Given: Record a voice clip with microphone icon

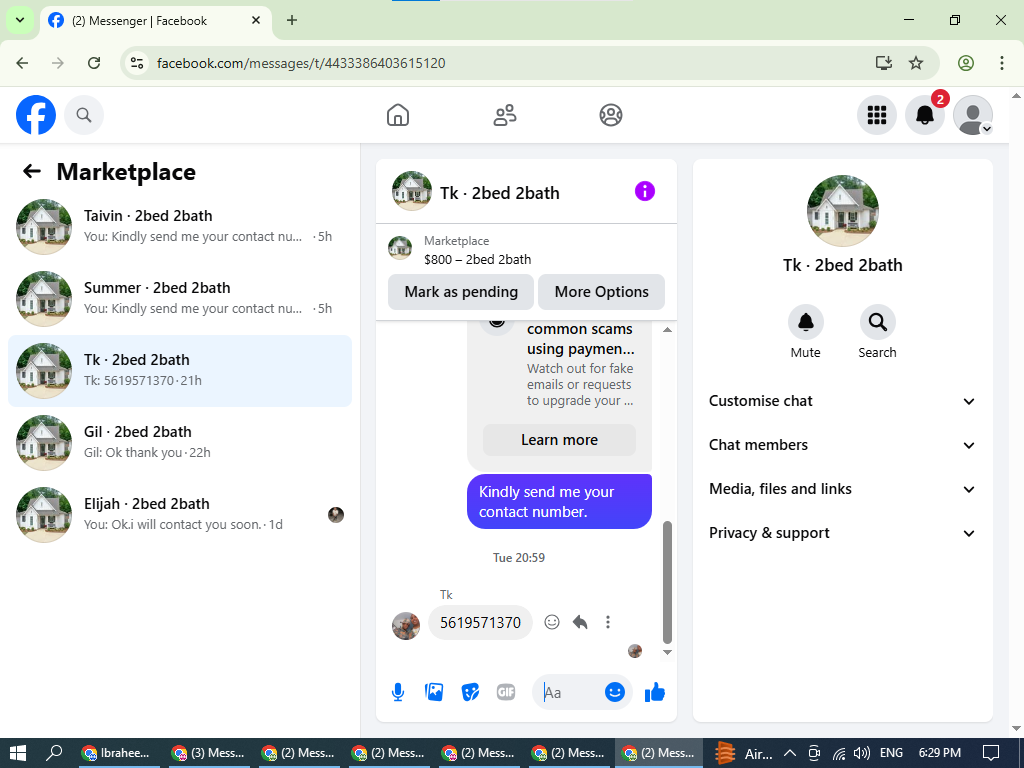Looking at the screenshot, I should tap(398, 692).
